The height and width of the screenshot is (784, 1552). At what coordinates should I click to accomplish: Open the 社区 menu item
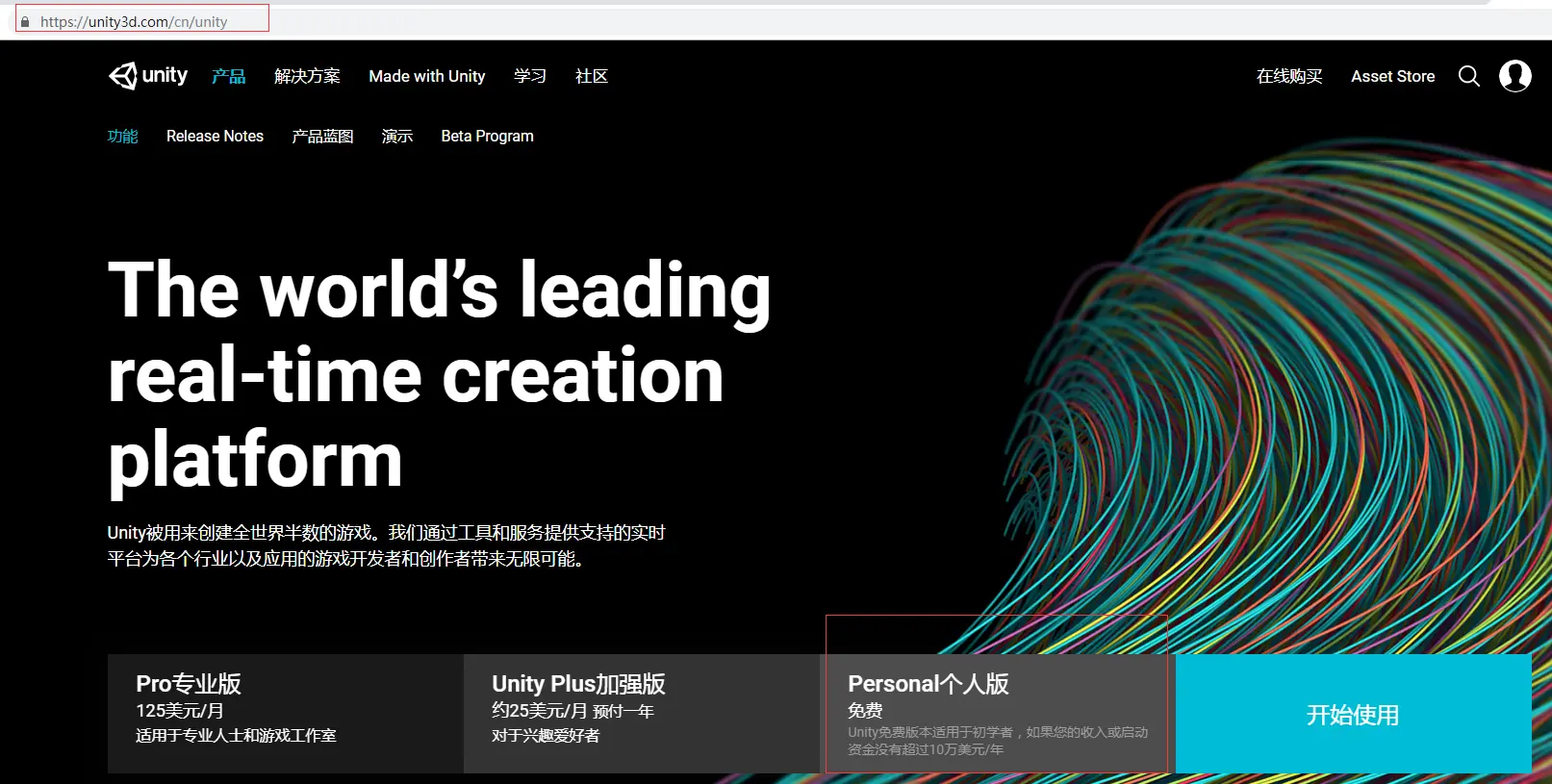pos(592,76)
